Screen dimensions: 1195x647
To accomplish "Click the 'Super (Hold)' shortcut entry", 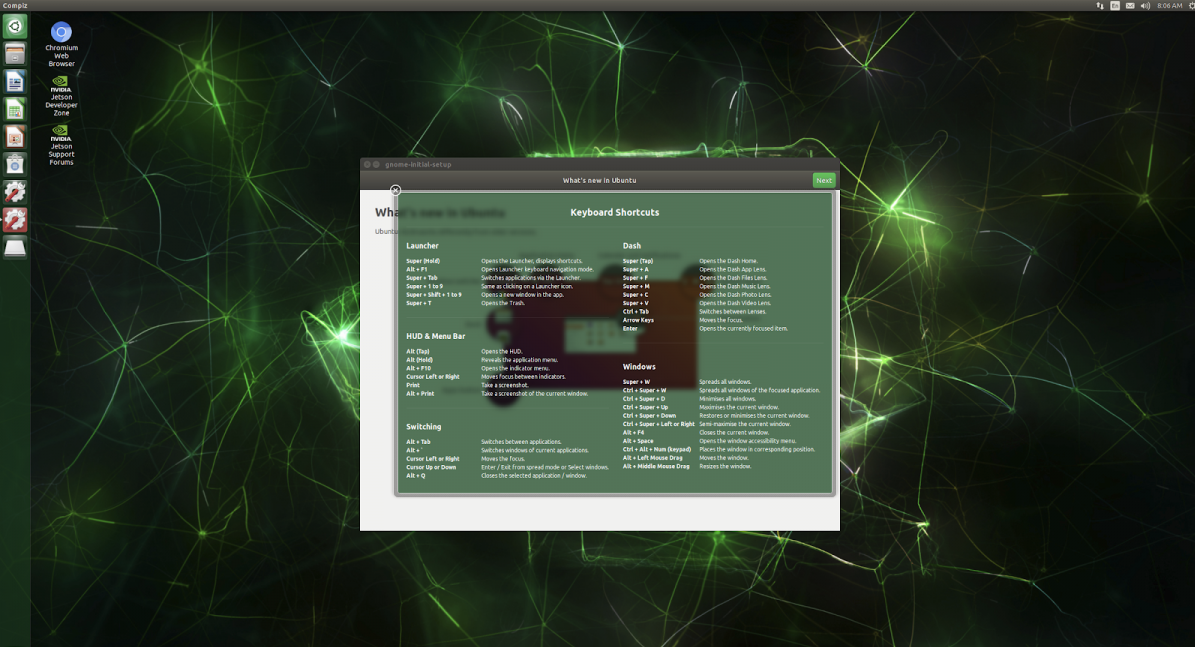I will (423, 261).
